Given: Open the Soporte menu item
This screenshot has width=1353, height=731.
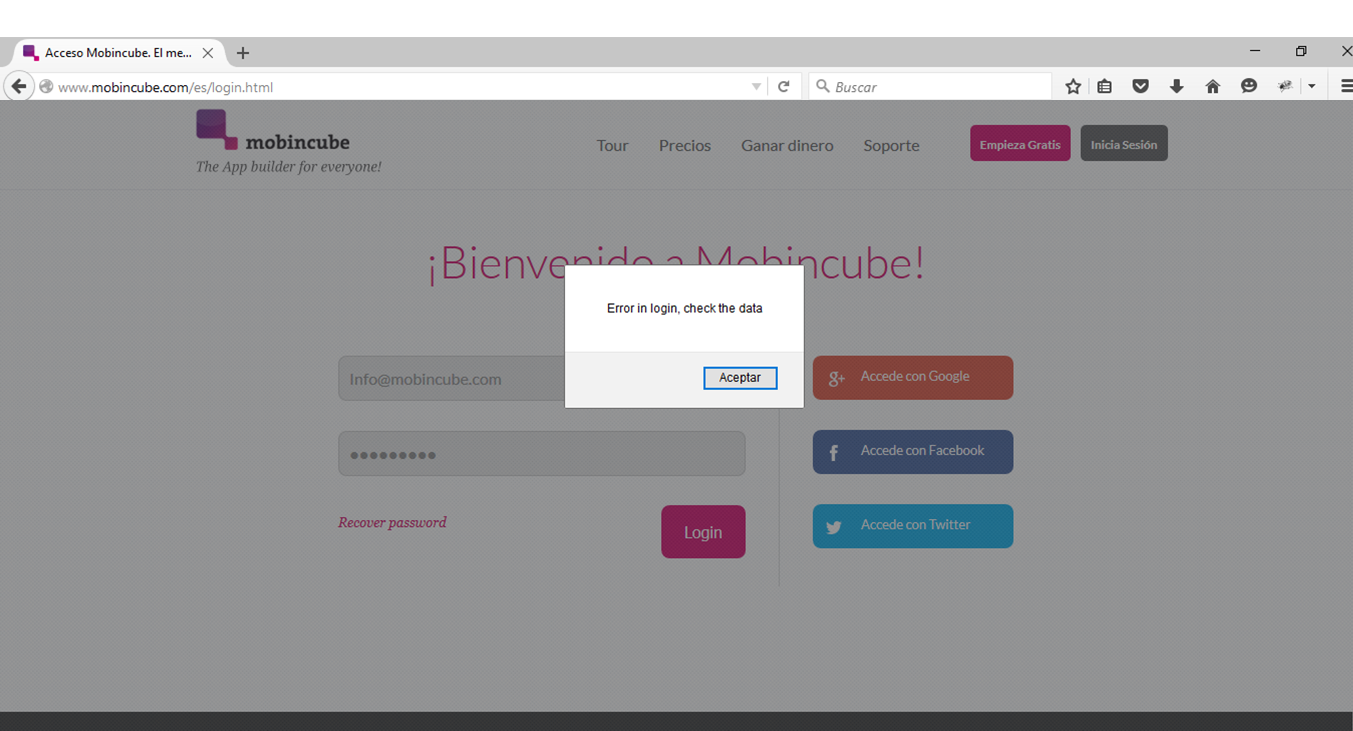Looking at the screenshot, I should pos(891,145).
